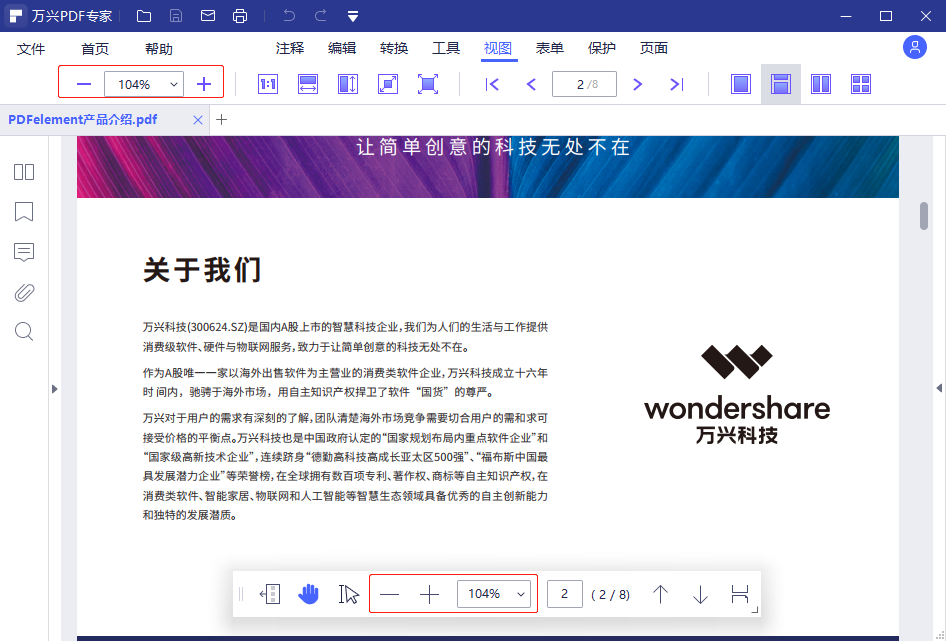The width and height of the screenshot is (946, 641).
Task: Select the hand tool in floating toolbar
Action: pyautogui.click(x=309, y=593)
